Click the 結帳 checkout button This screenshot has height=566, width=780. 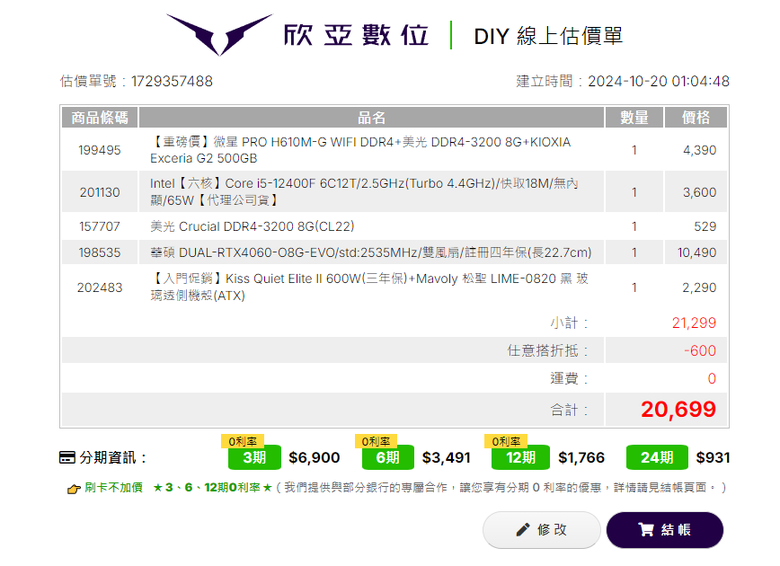pyautogui.click(x=665, y=530)
